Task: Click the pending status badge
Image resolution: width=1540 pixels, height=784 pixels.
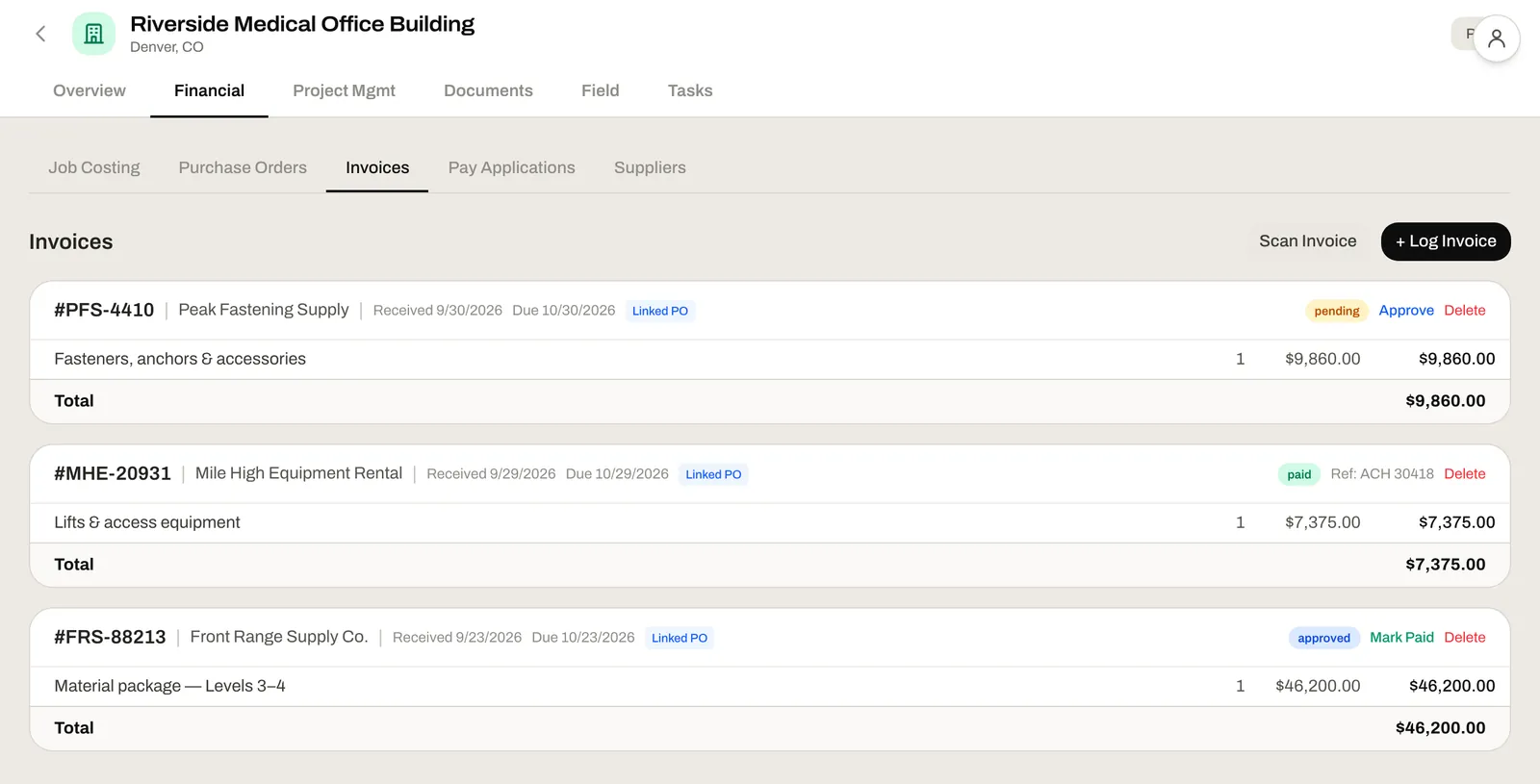Action: [x=1337, y=311]
